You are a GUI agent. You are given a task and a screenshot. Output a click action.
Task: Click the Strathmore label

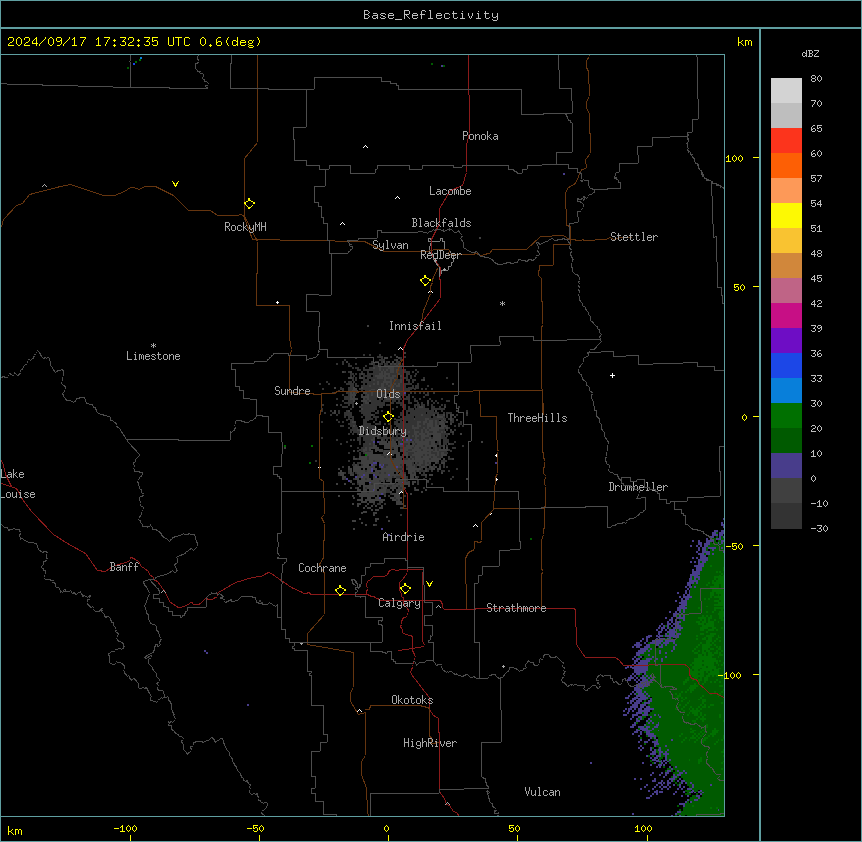tap(516, 608)
